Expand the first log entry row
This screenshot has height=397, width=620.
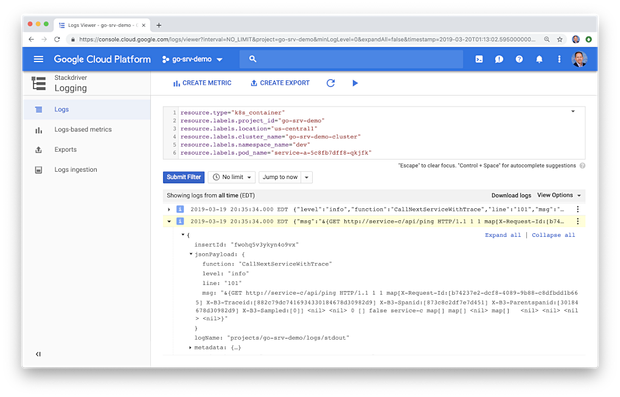click(169, 209)
